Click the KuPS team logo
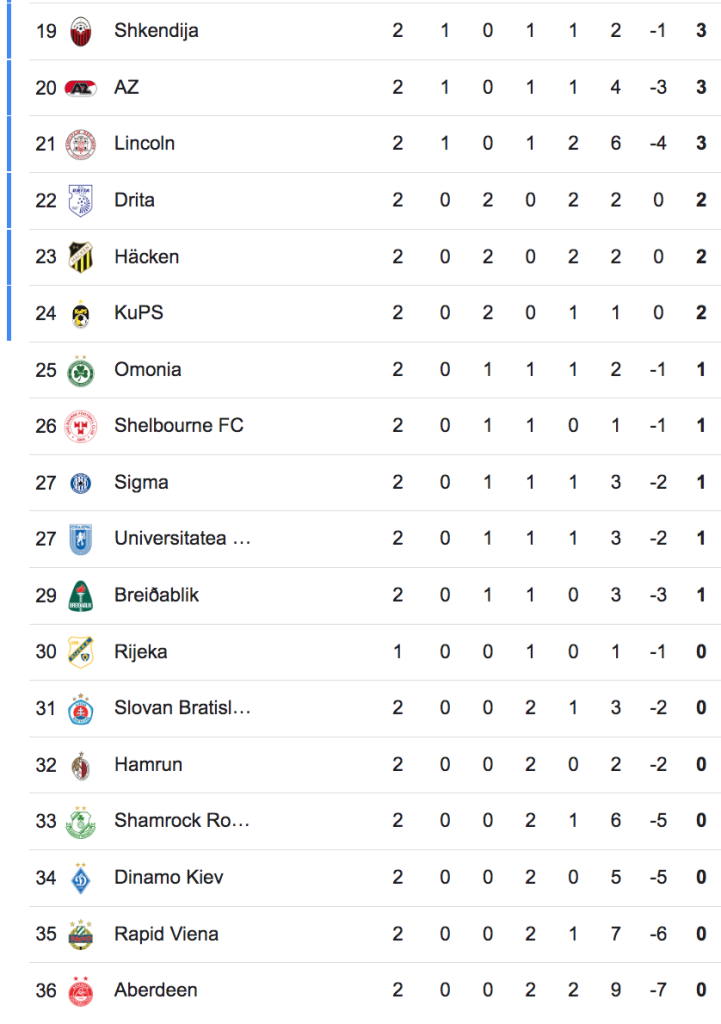This screenshot has height=1024, width=721. tap(80, 314)
